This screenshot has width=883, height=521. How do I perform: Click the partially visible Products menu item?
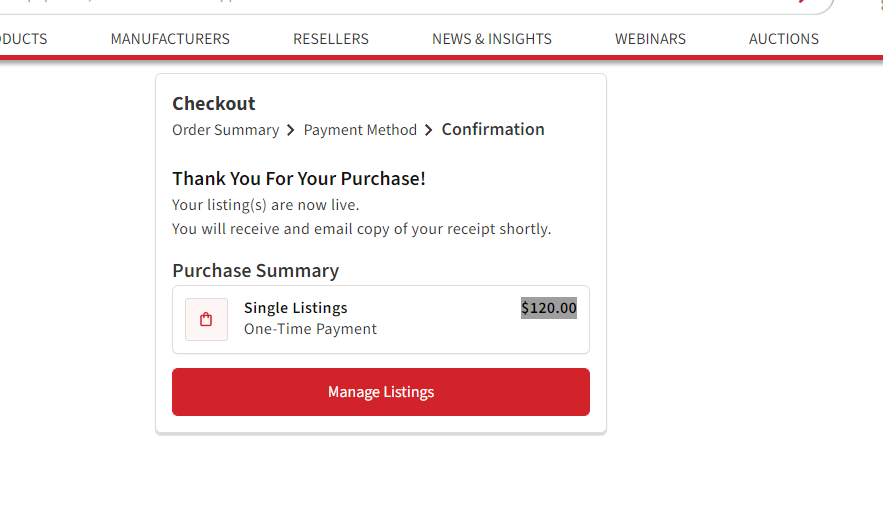coord(24,39)
